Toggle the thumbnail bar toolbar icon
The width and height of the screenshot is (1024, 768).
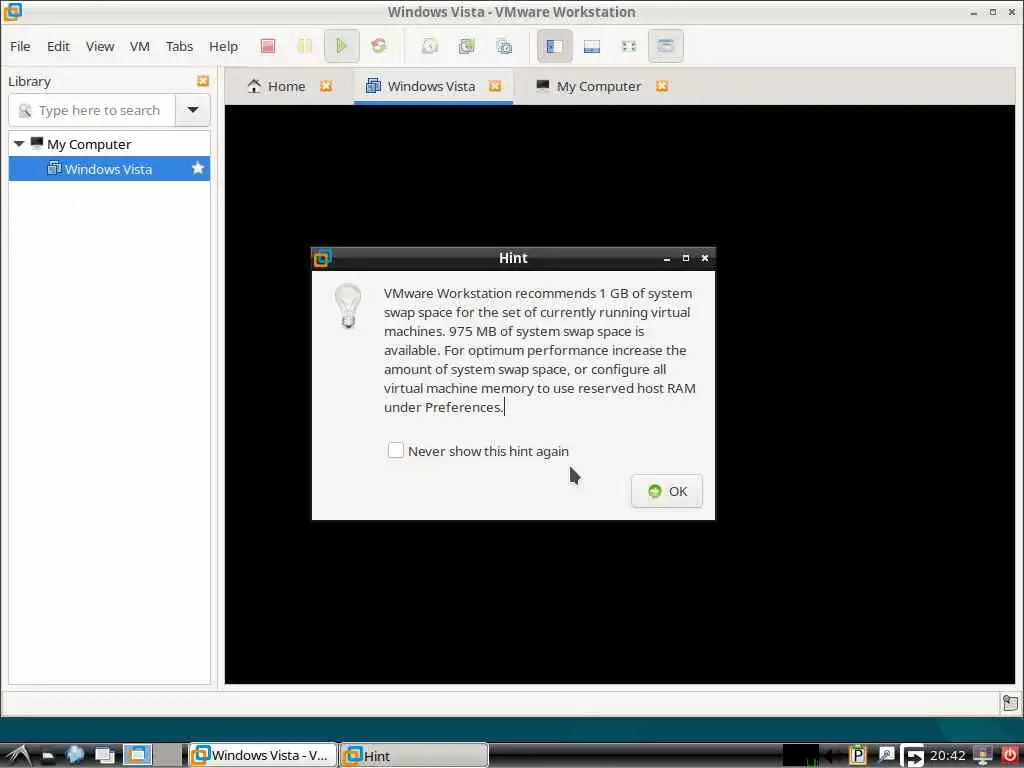(592, 46)
